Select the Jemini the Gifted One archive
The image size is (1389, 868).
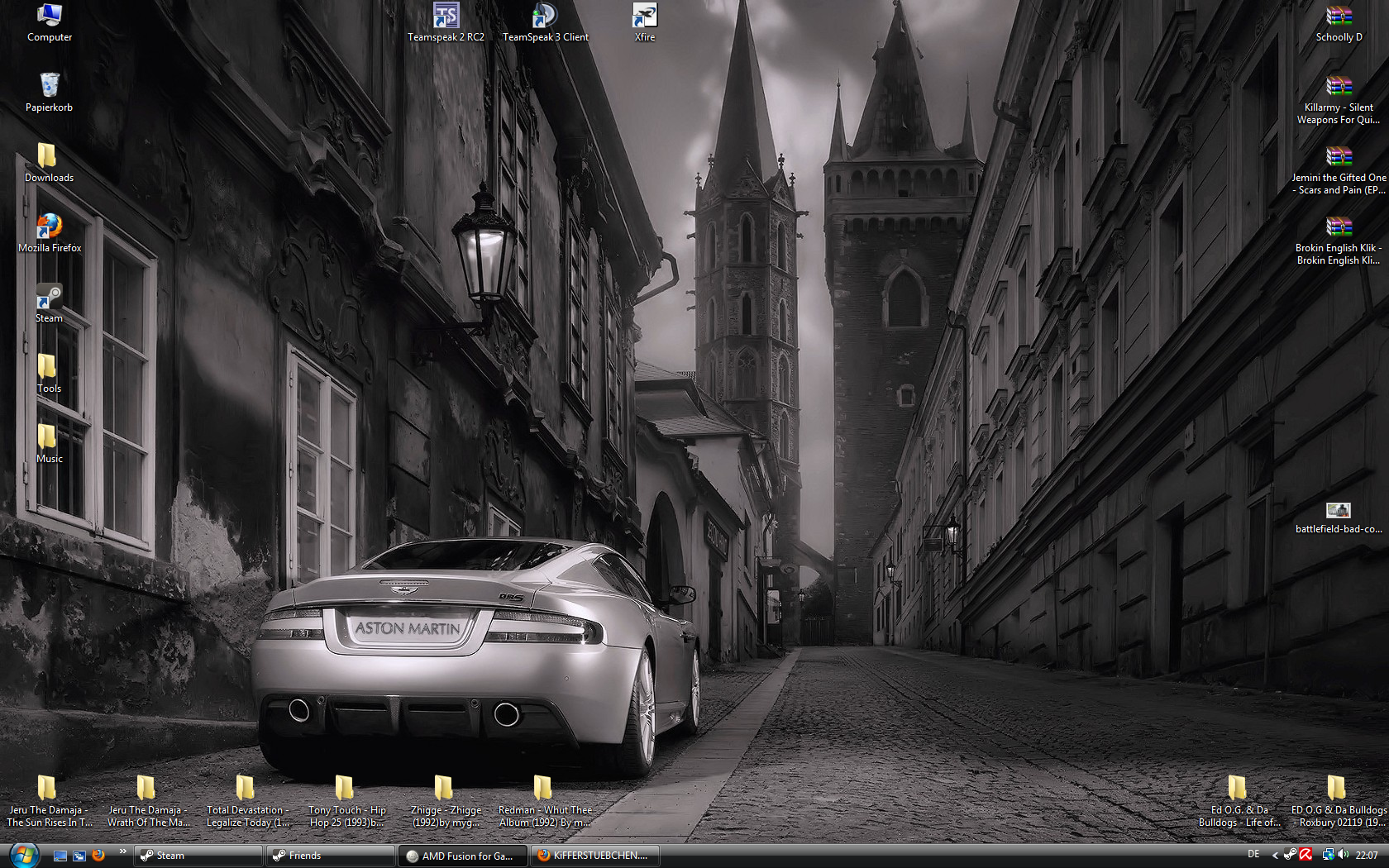pos(1339,169)
